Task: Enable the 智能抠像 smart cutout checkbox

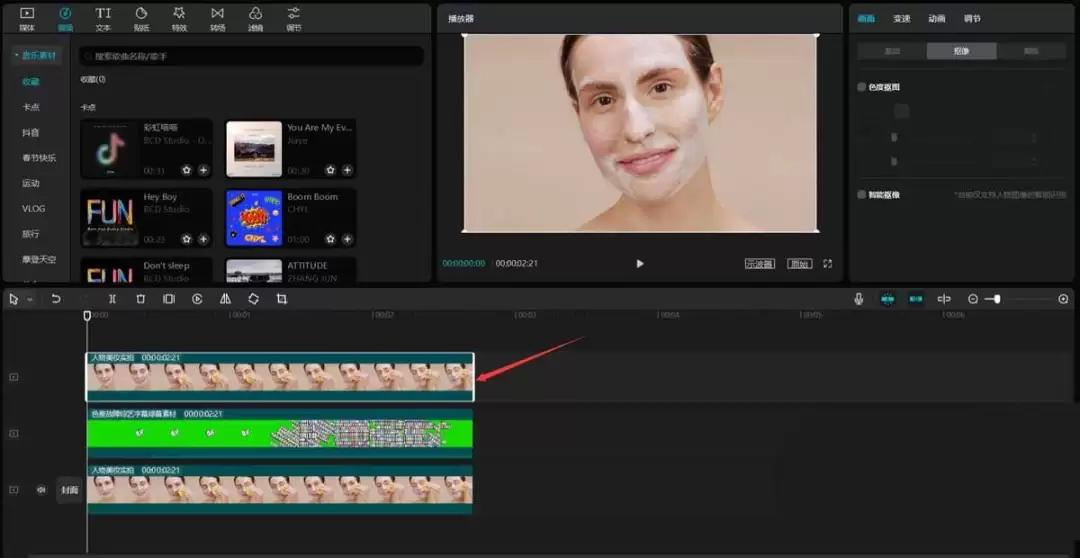Action: point(862,195)
